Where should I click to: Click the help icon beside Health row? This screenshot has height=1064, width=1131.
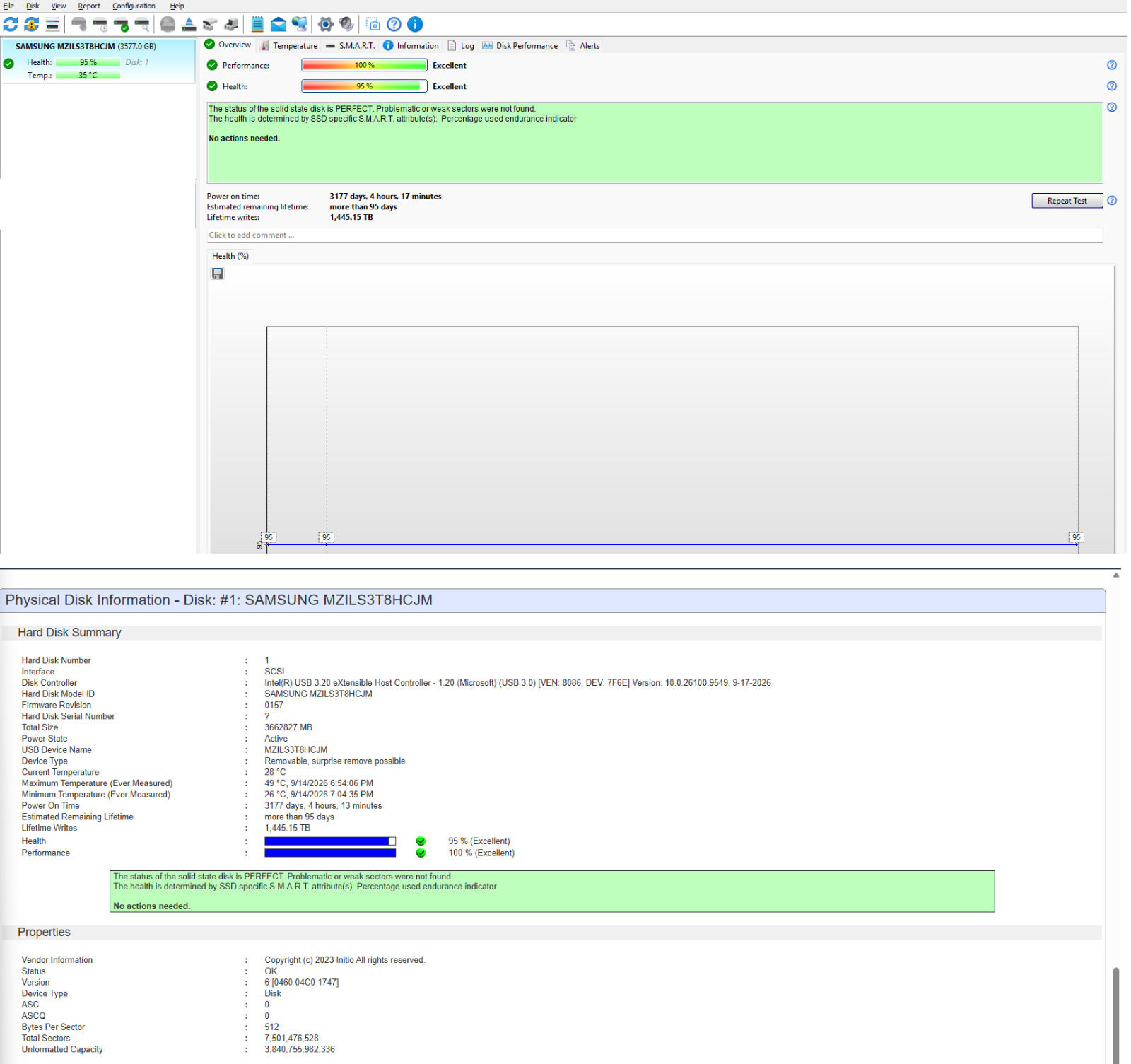(1112, 86)
